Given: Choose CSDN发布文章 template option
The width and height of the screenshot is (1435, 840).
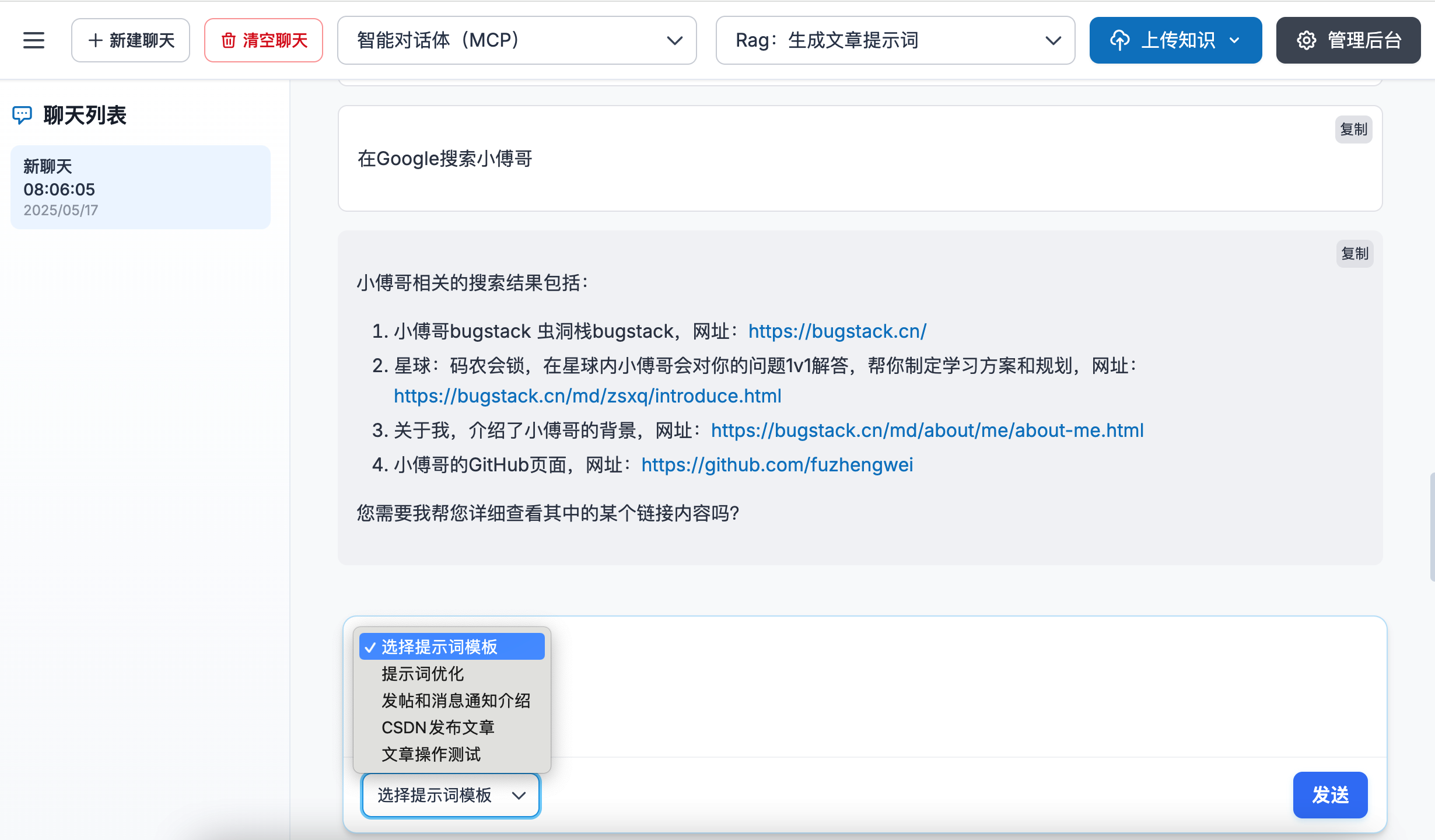Looking at the screenshot, I should point(452,727).
